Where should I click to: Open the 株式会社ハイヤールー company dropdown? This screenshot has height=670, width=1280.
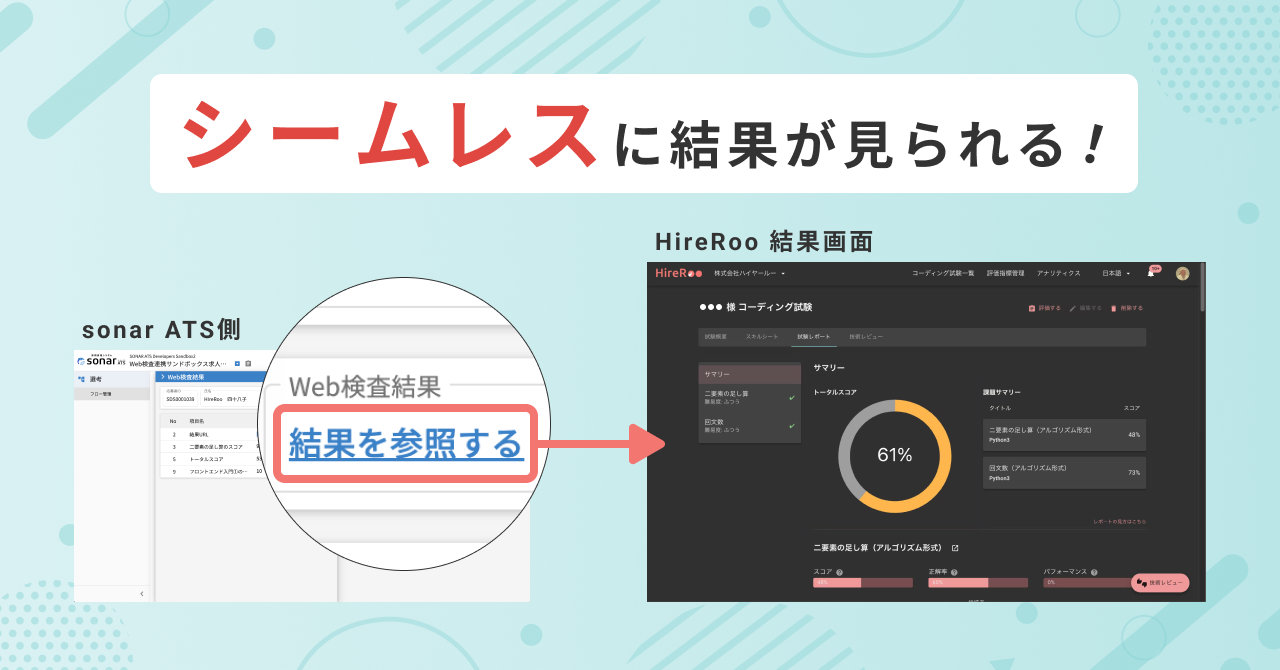[749, 273]
